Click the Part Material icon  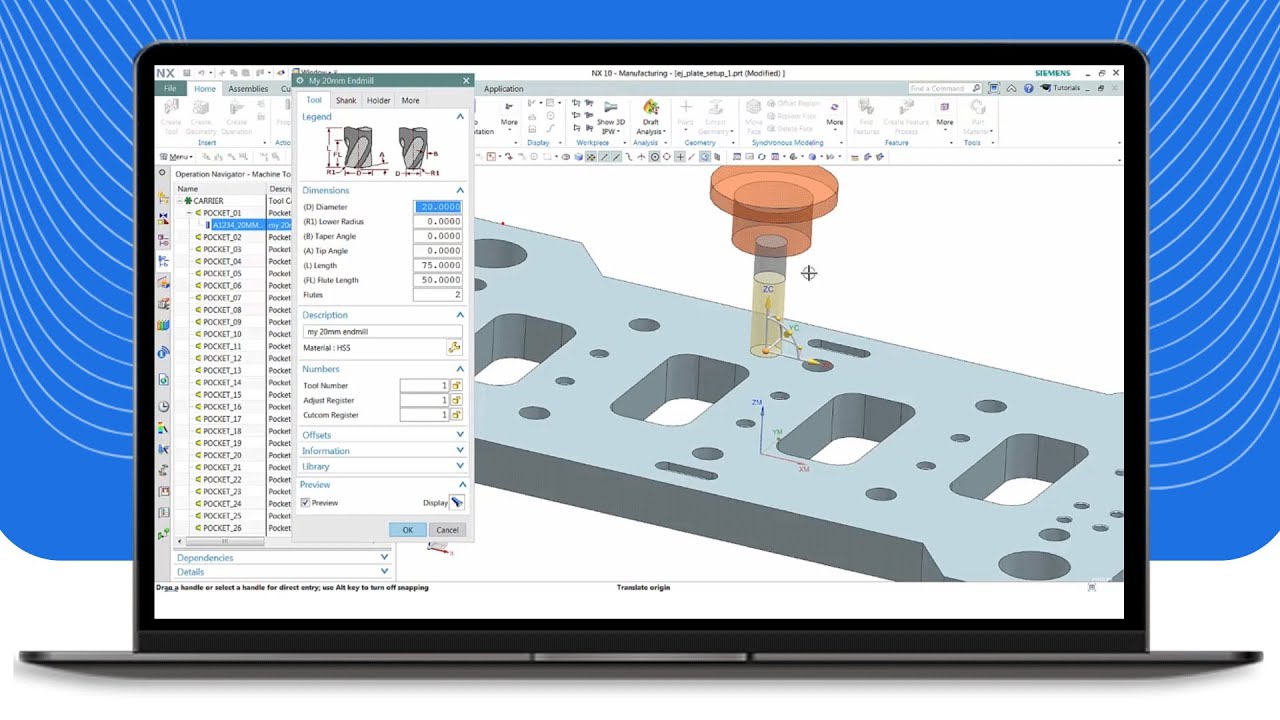coord(977,107)
